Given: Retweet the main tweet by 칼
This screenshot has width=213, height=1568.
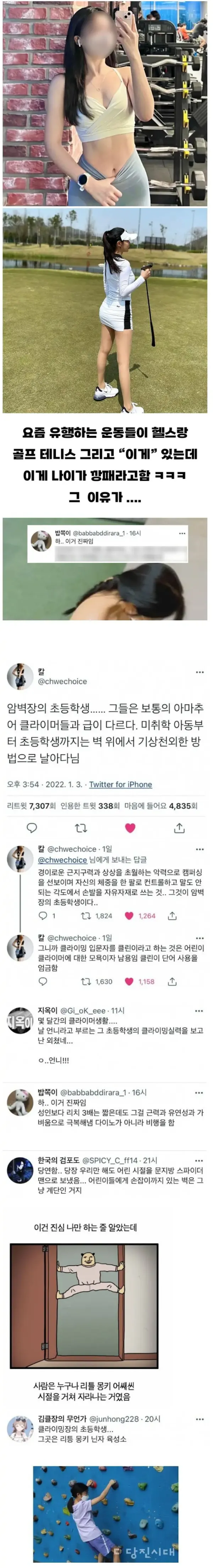Looking at the screenshot, I should tap(81, 828).
